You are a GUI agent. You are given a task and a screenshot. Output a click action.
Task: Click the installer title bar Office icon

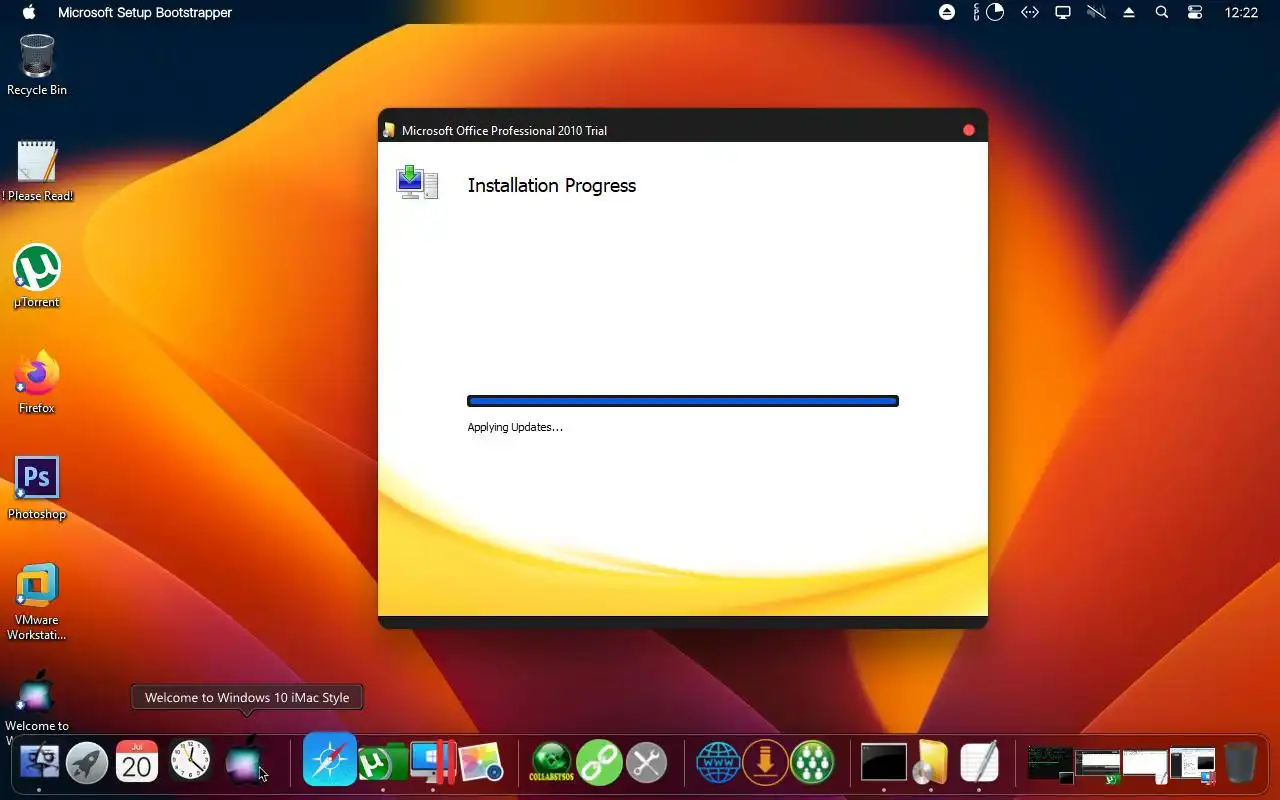pos(389,130)
